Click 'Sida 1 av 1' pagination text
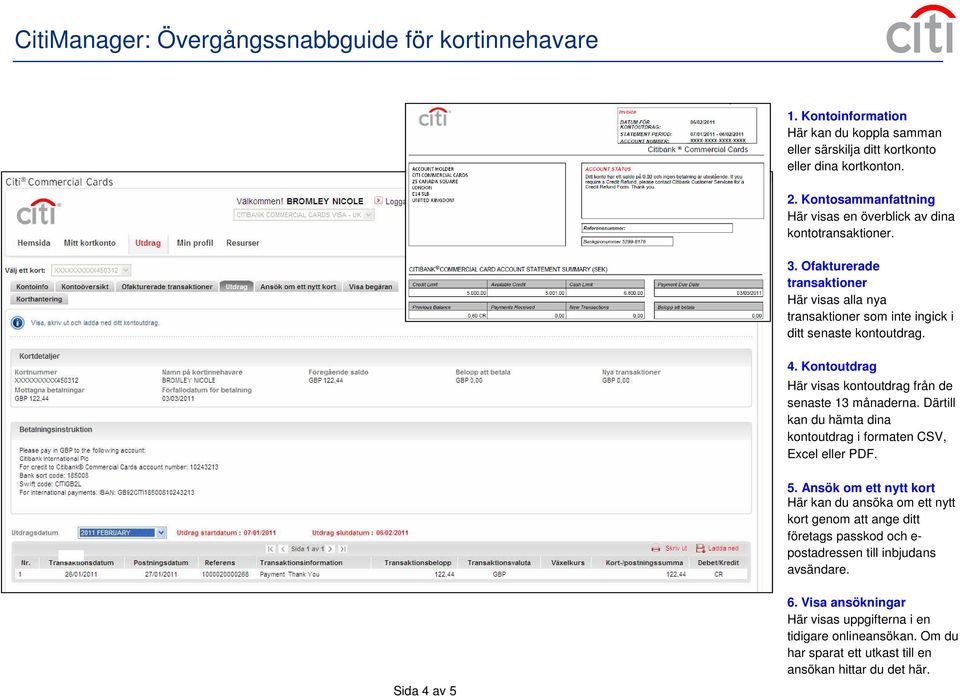 [307, 549]
